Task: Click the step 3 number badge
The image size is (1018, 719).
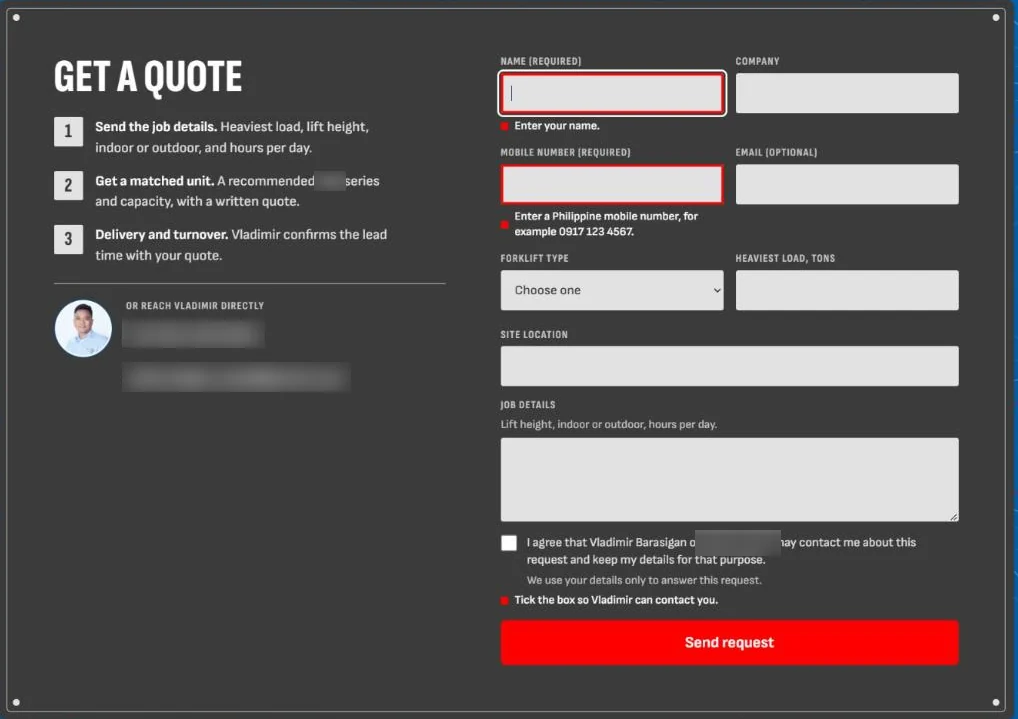Action: (68, 239)
